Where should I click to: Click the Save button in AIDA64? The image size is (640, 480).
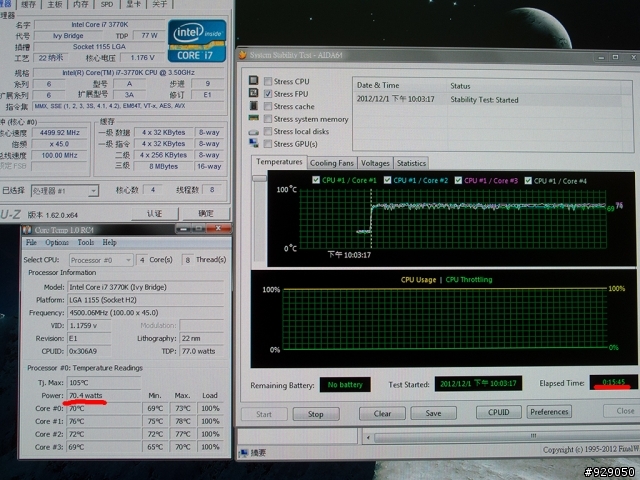(433, 413)
